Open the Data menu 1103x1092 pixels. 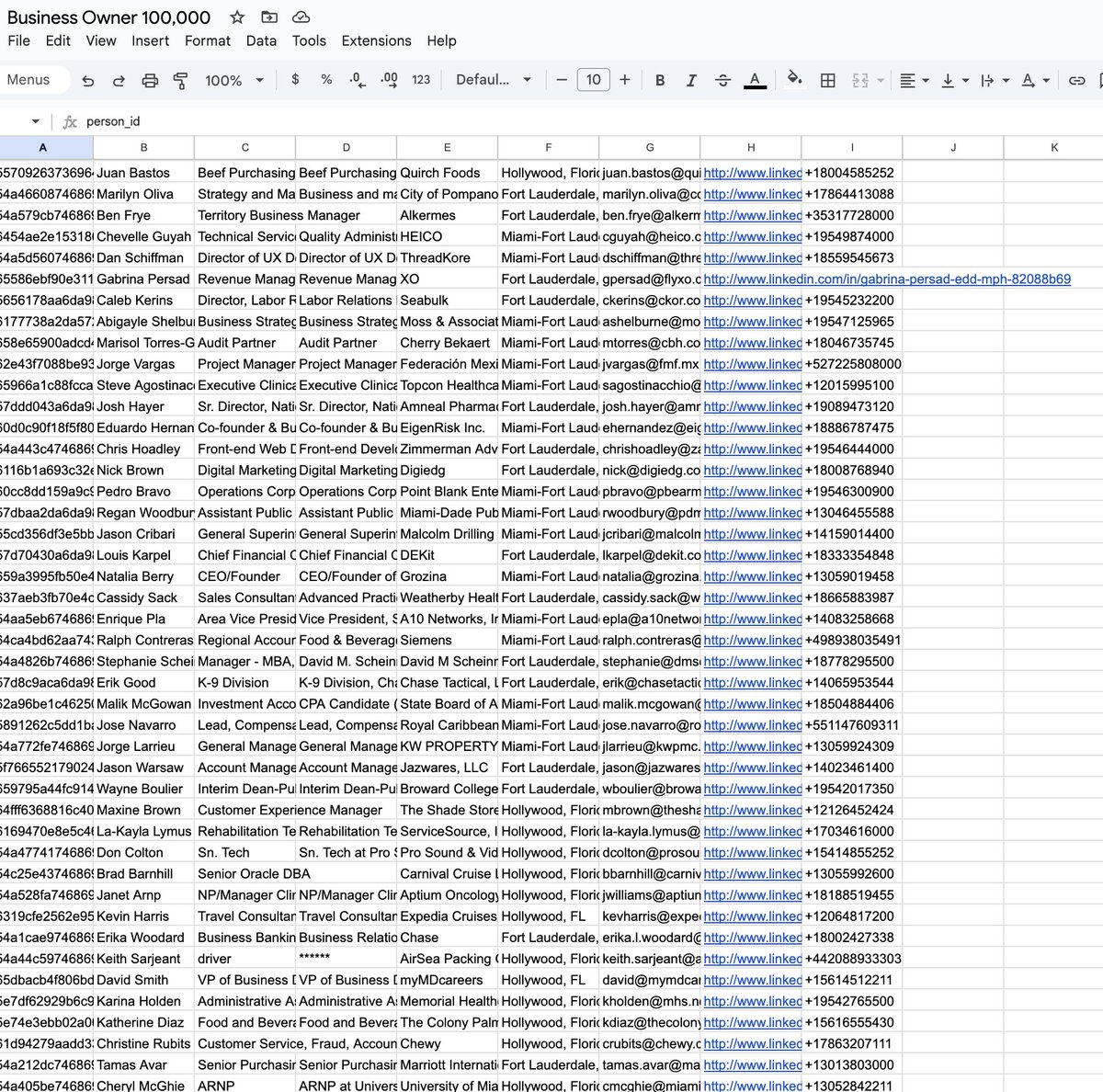pos(261,40)
